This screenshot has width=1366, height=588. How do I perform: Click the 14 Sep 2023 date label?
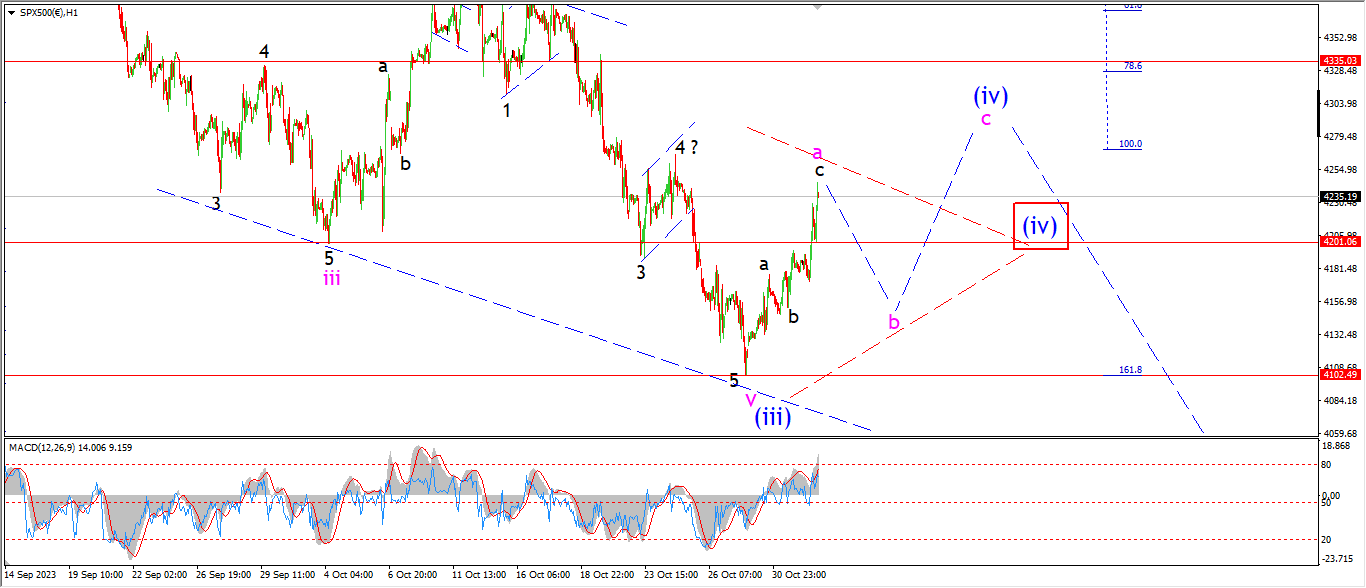31,575
